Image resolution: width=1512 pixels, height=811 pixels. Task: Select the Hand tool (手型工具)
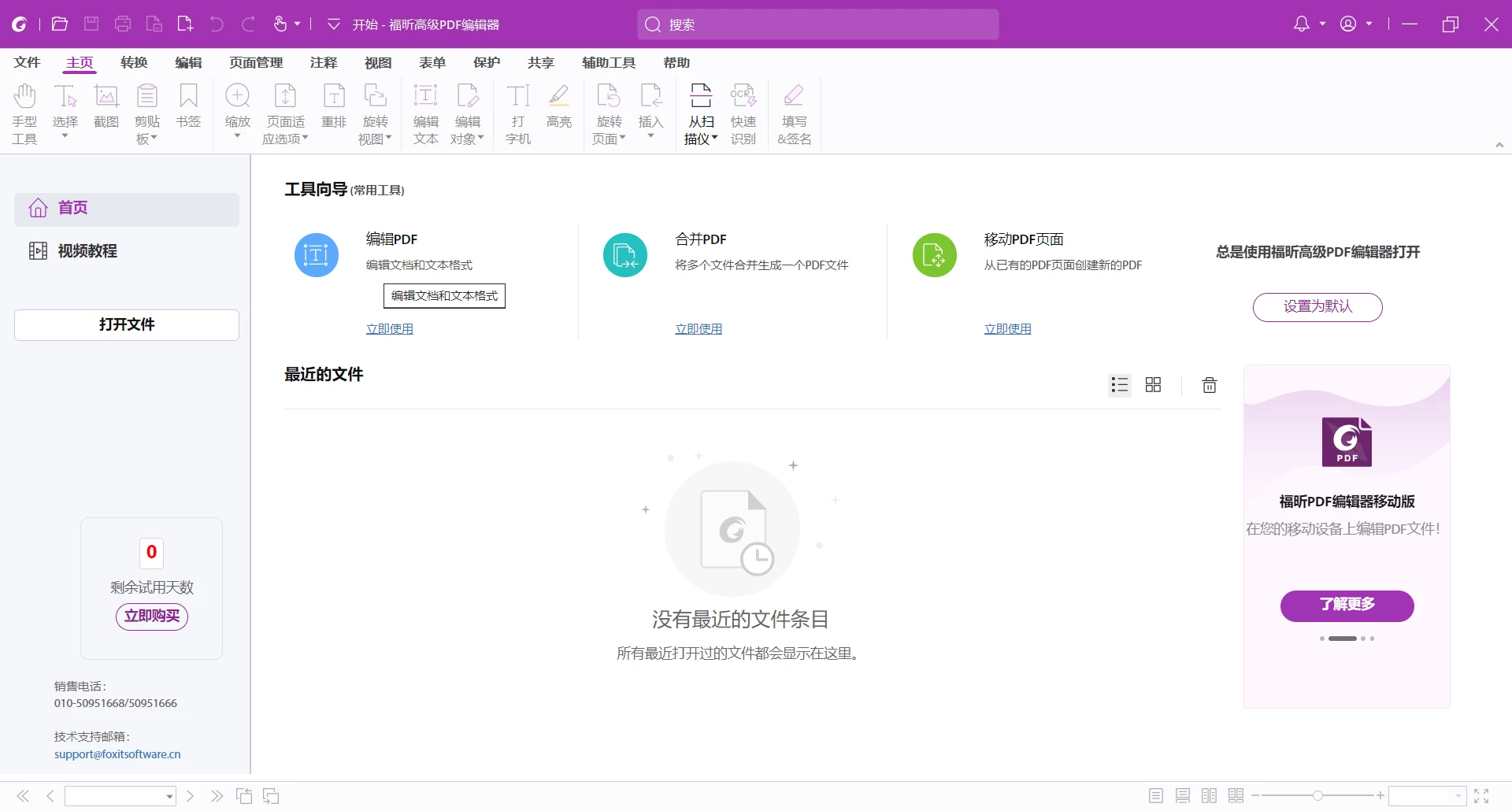click(24, 113)
